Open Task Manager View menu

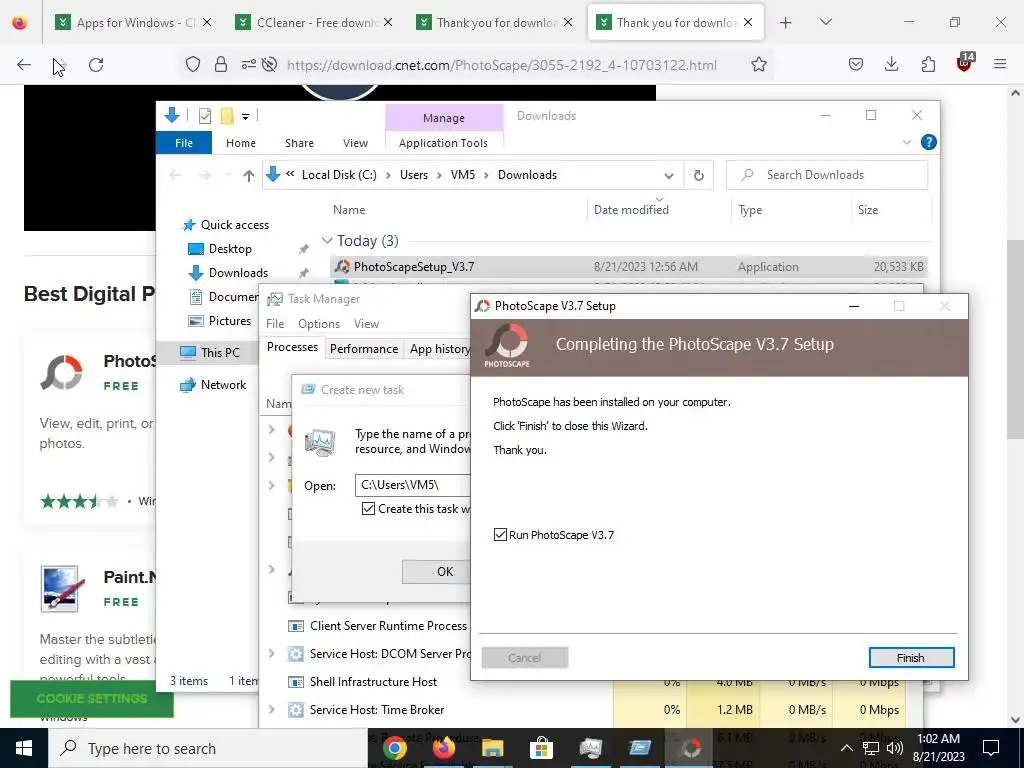pyautogui.click(x=366, y=324)
